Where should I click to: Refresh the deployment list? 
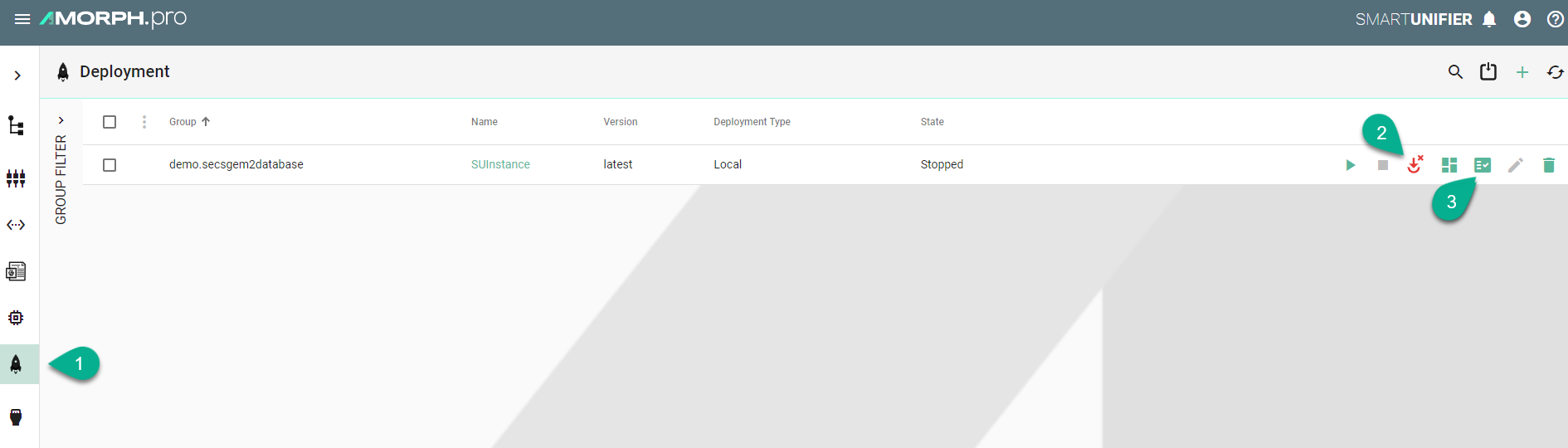1556,72
